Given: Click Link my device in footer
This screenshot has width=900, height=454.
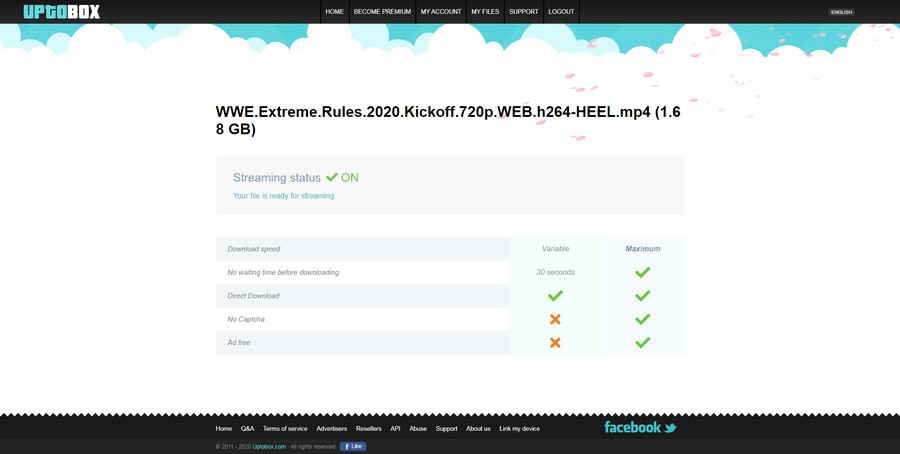Looking at the screenshot, I should pos(519,429).
